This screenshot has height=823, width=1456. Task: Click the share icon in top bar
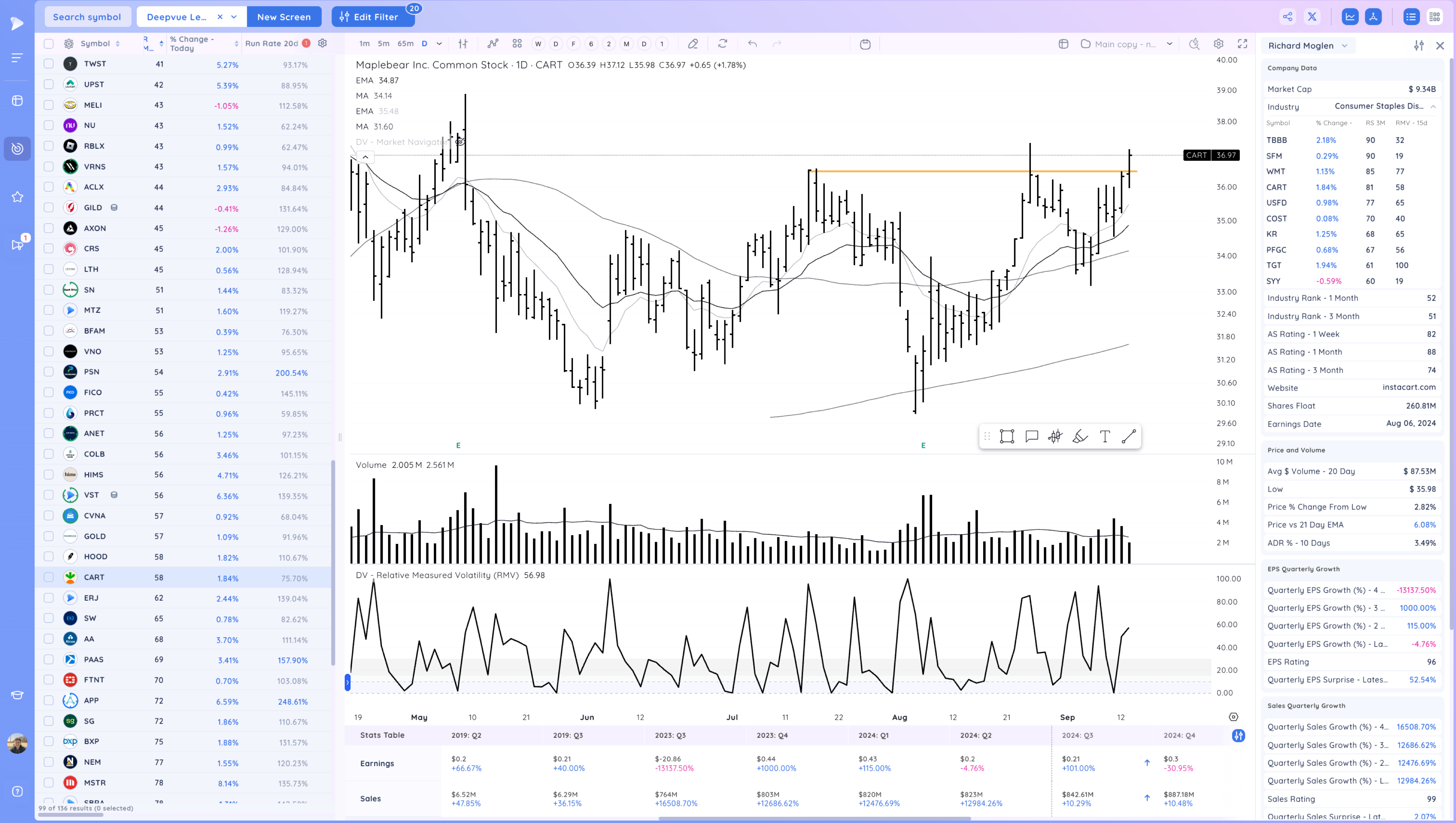click(x=1287, y=17)
